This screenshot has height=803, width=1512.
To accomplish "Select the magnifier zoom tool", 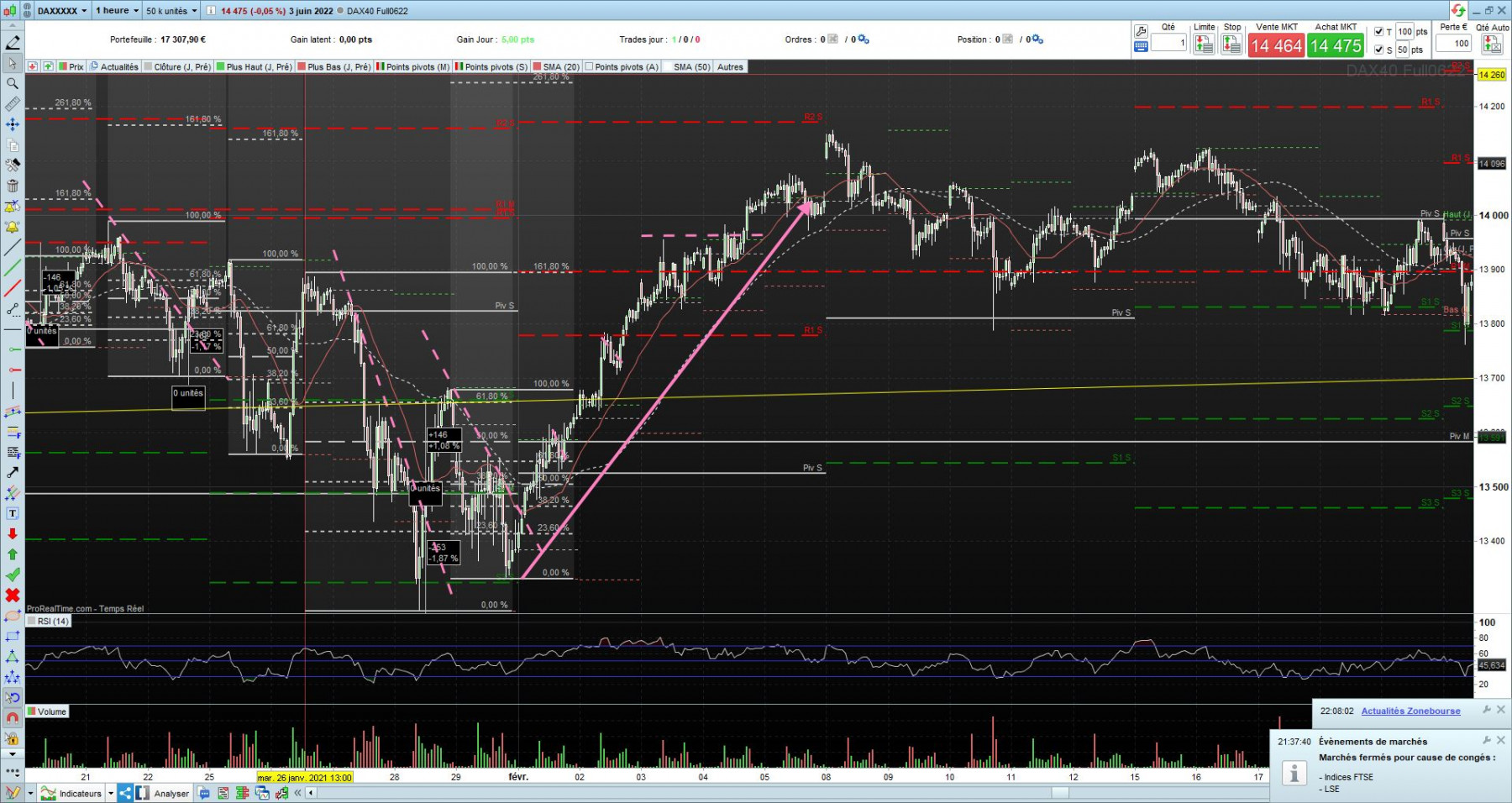I will [13, 83].
